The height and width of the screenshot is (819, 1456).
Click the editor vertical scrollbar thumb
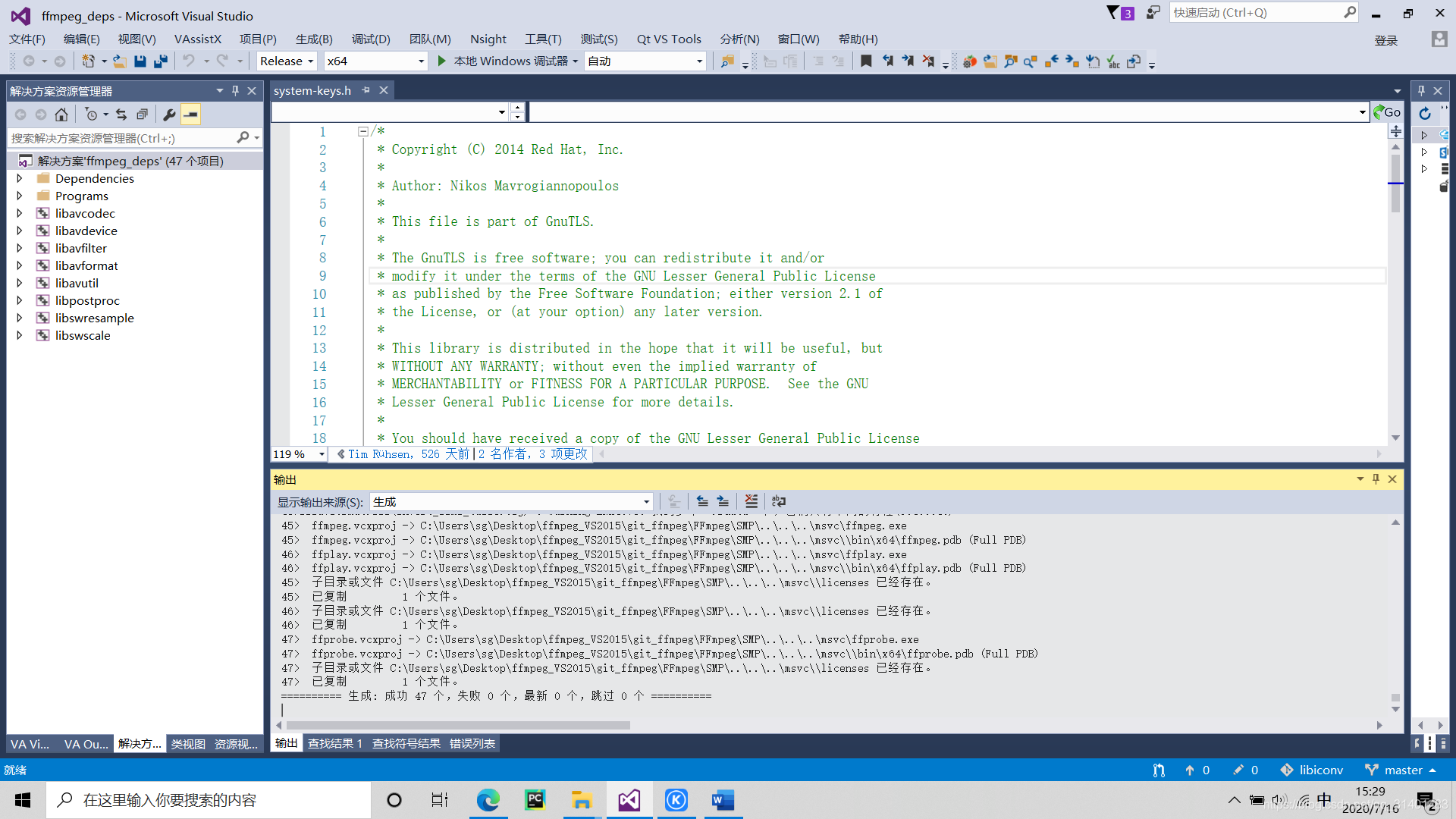pyautogui.click(x=1395, y=184)
